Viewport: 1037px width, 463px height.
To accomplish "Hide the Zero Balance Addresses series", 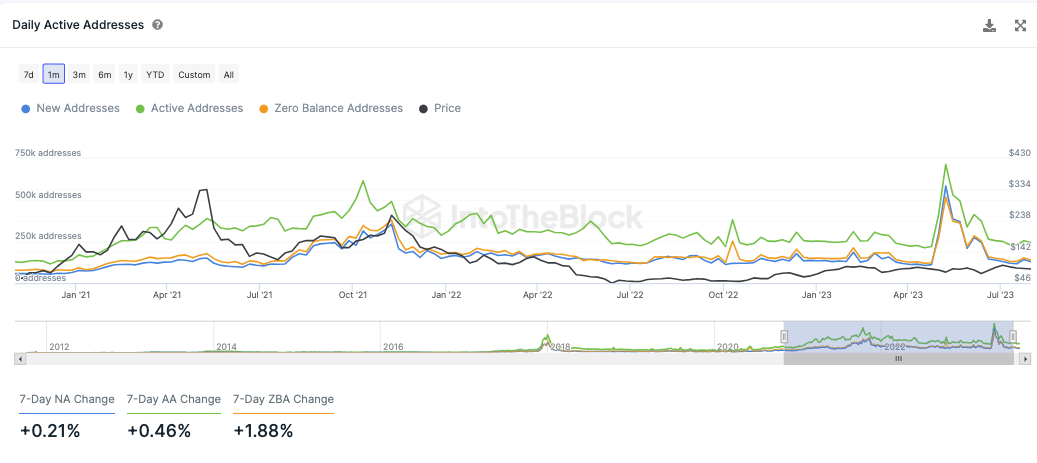I will 331,108.
